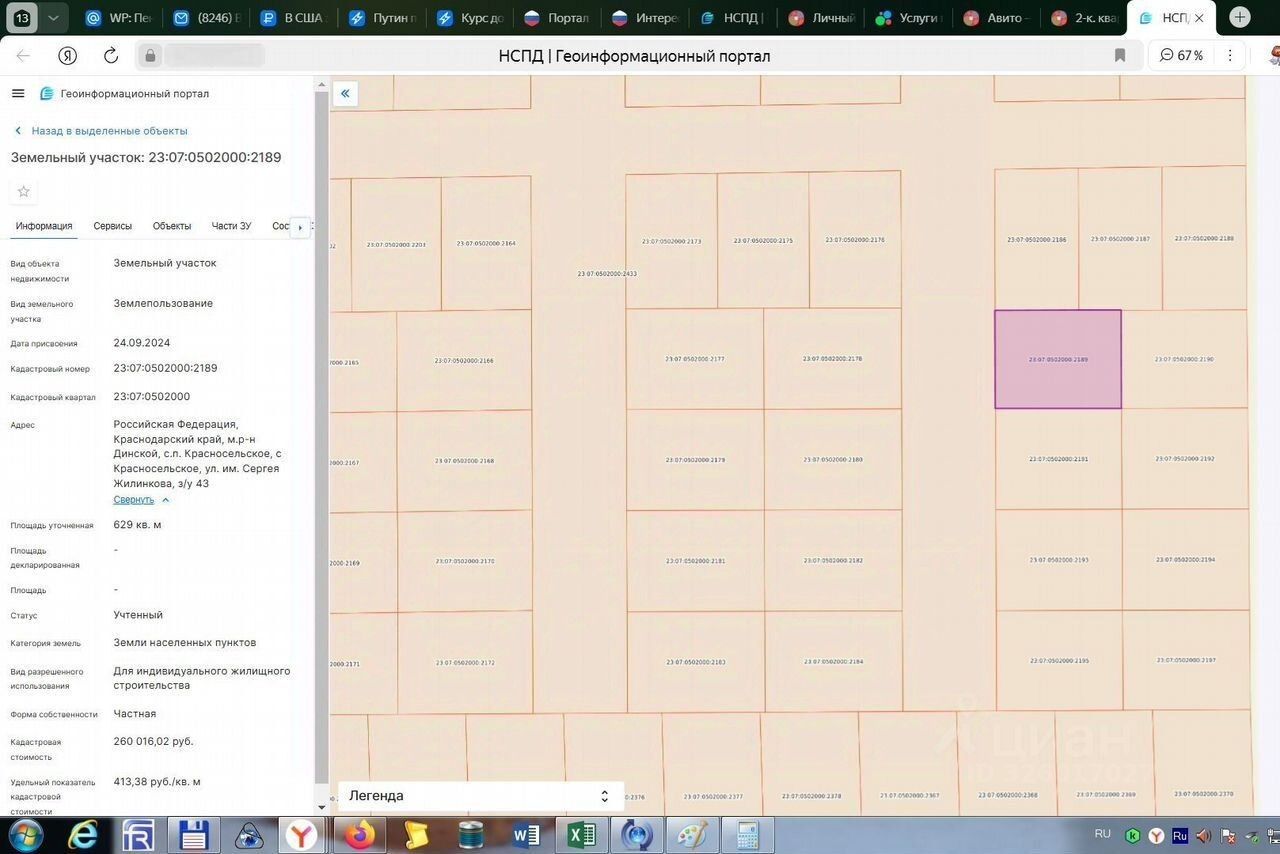
Task: Switch to the Личный browser tab
Action: (x=820, y=18)
